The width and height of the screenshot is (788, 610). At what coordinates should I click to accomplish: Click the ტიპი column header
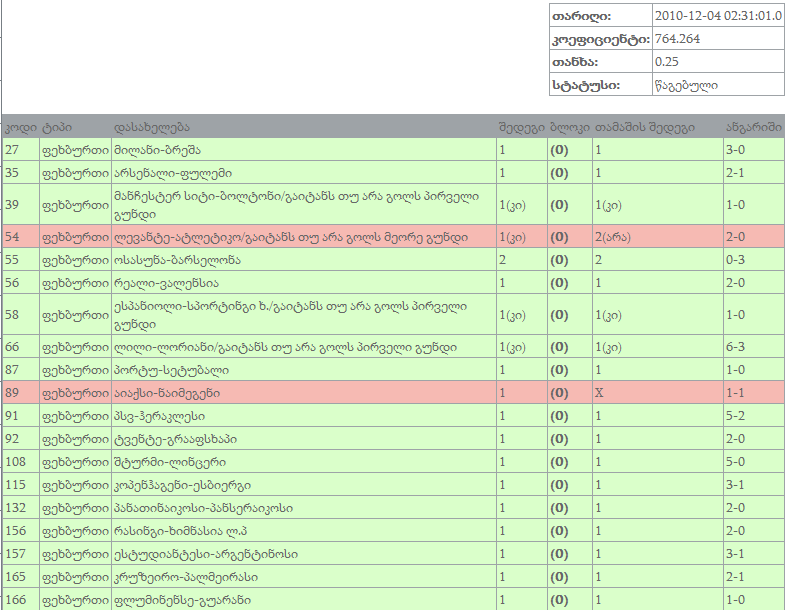point(57,128)
